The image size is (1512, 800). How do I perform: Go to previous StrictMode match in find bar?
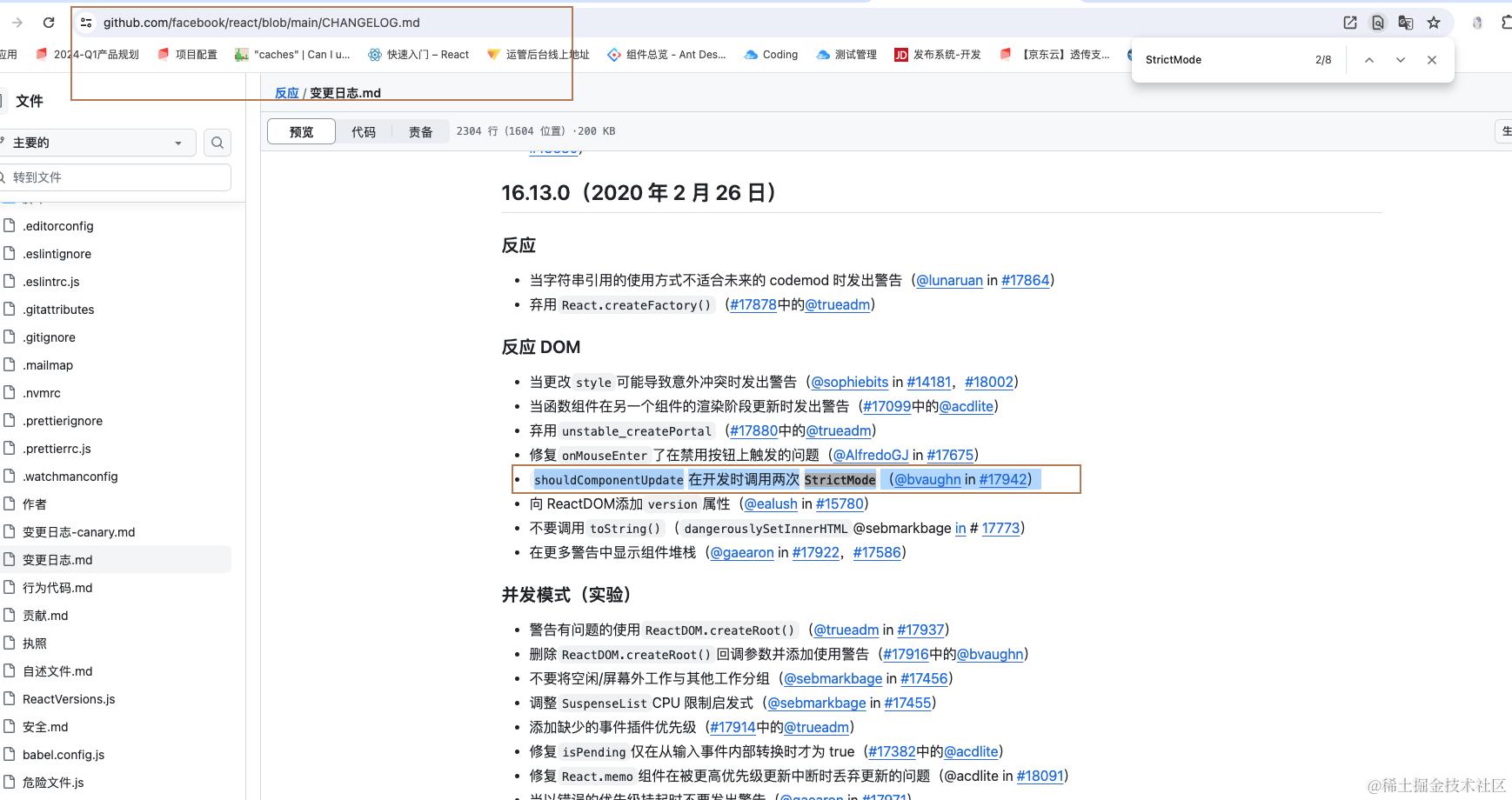click(1369, 60)
